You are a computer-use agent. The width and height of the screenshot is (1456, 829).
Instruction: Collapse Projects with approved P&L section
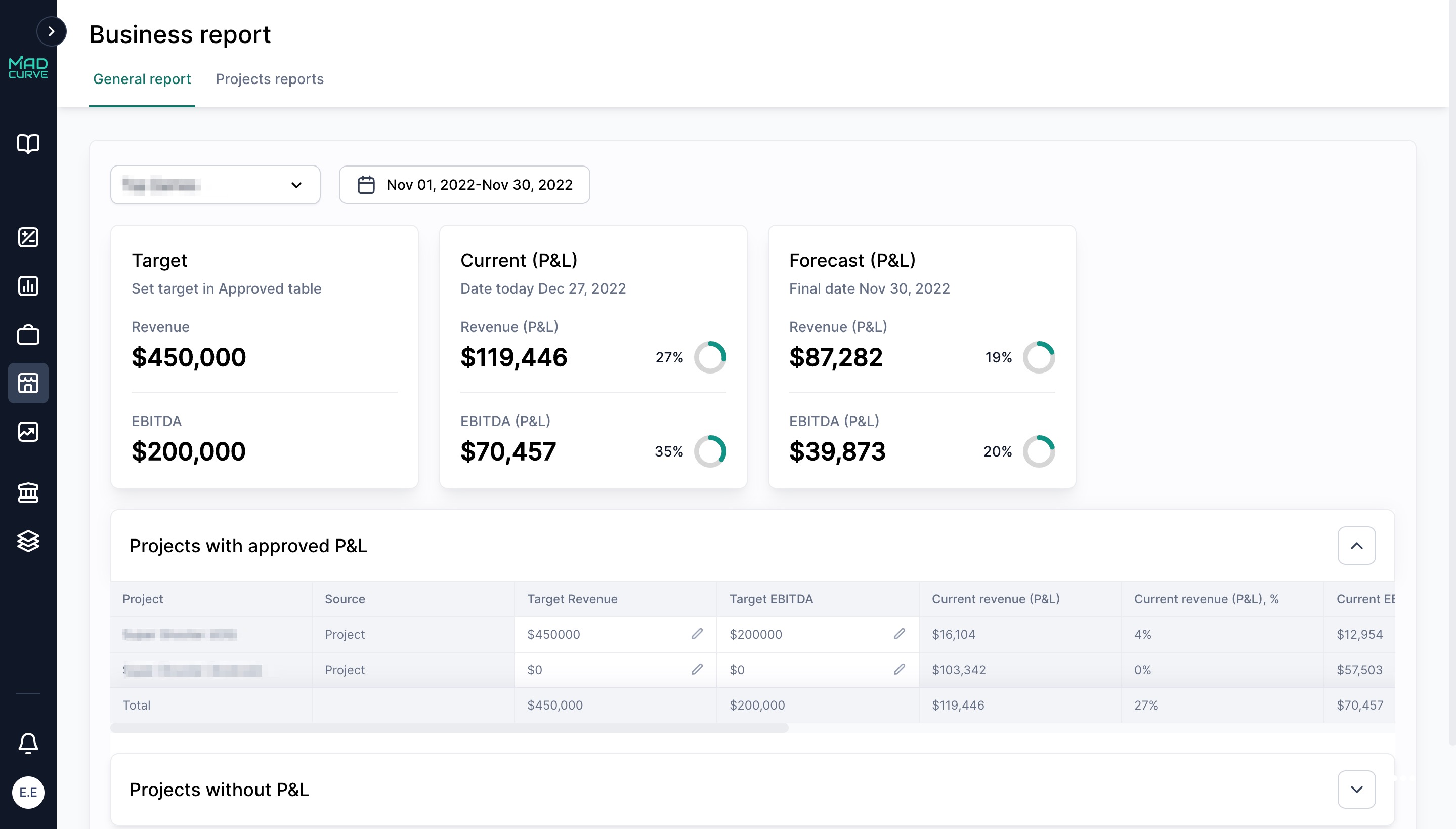(1356, 546)
